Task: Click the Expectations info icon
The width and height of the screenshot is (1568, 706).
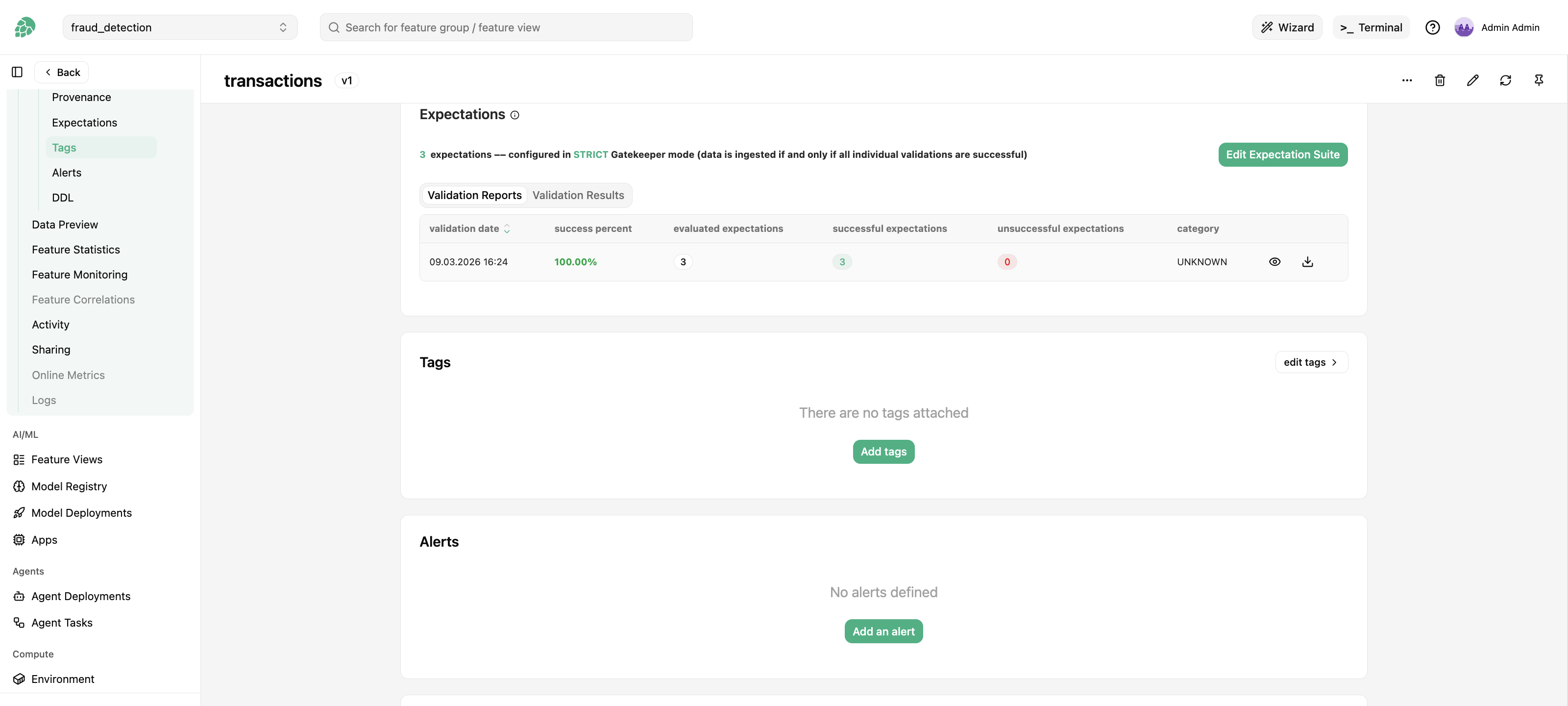Action: [x=514, y=115]
